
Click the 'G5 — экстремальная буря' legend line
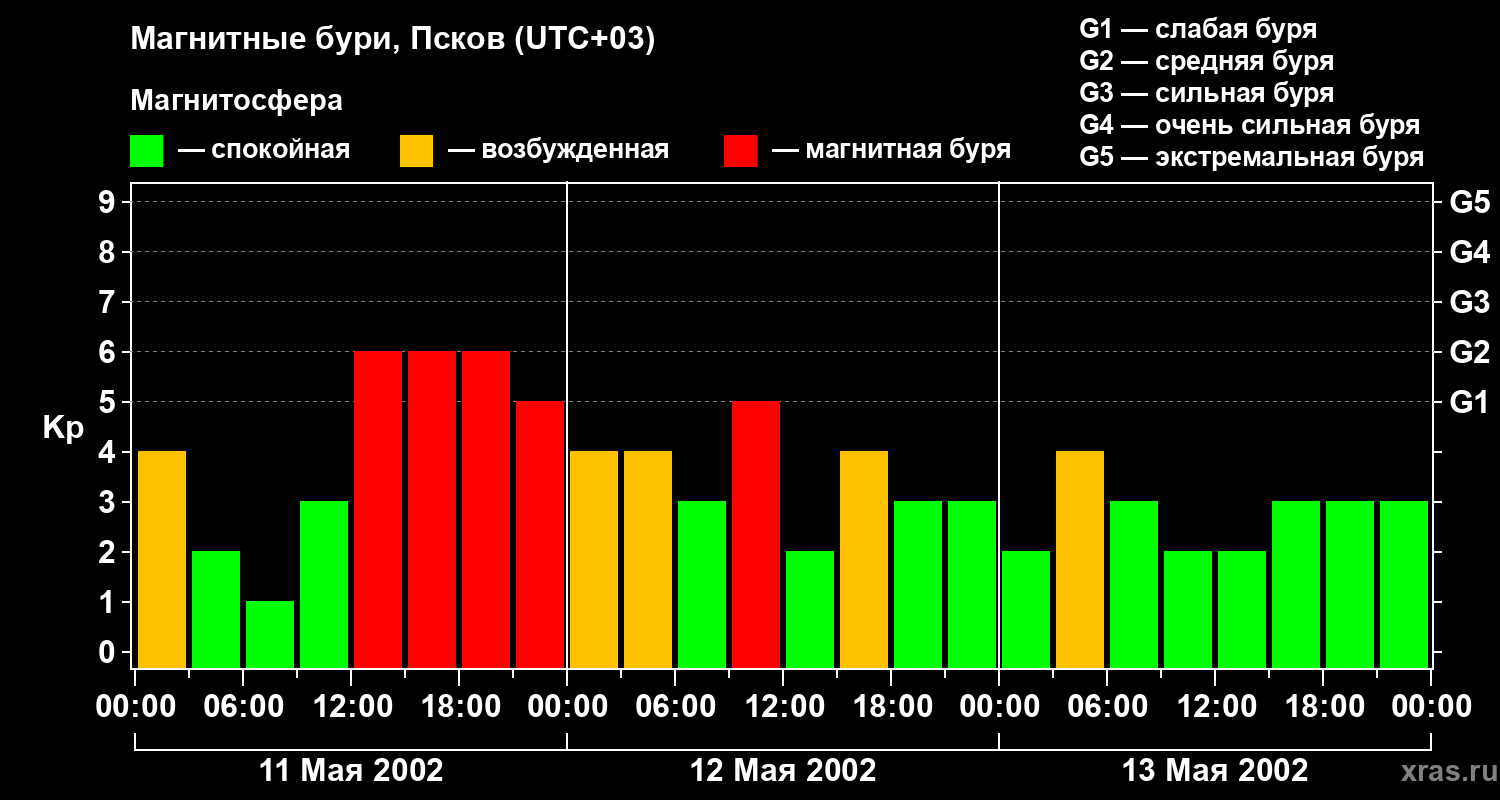(1251, 157)
